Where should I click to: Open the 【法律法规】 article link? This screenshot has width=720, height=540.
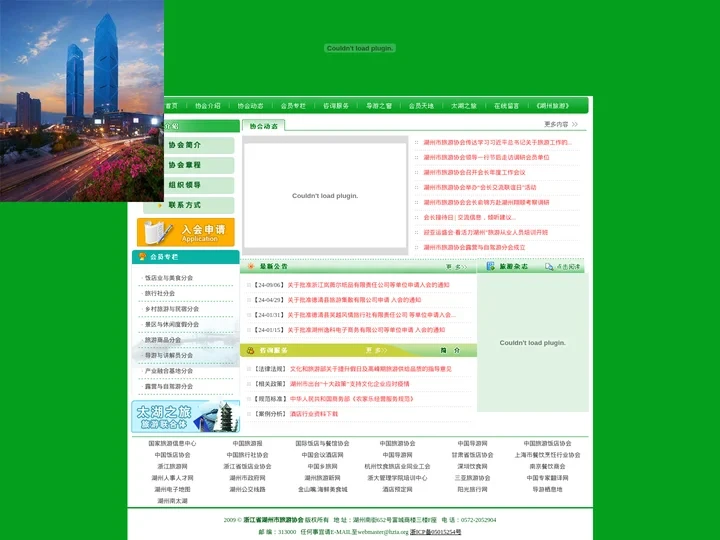pos(371,369)
